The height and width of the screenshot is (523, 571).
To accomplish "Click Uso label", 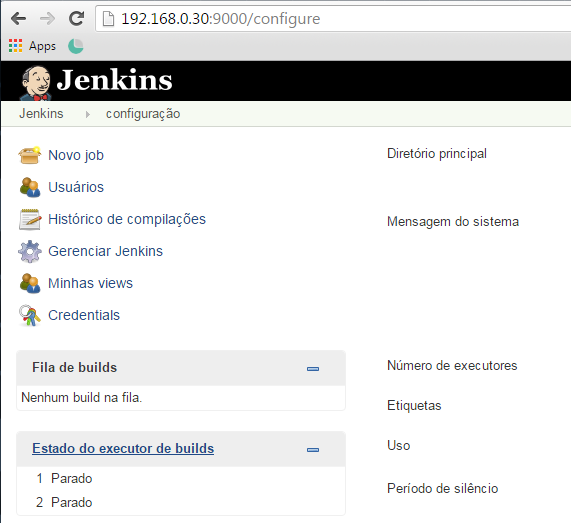I will point(399,445).
